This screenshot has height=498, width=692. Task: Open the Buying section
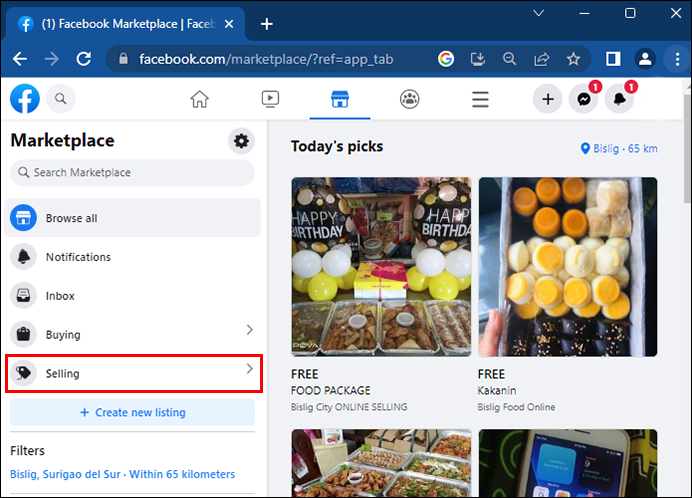coord(132,334)
